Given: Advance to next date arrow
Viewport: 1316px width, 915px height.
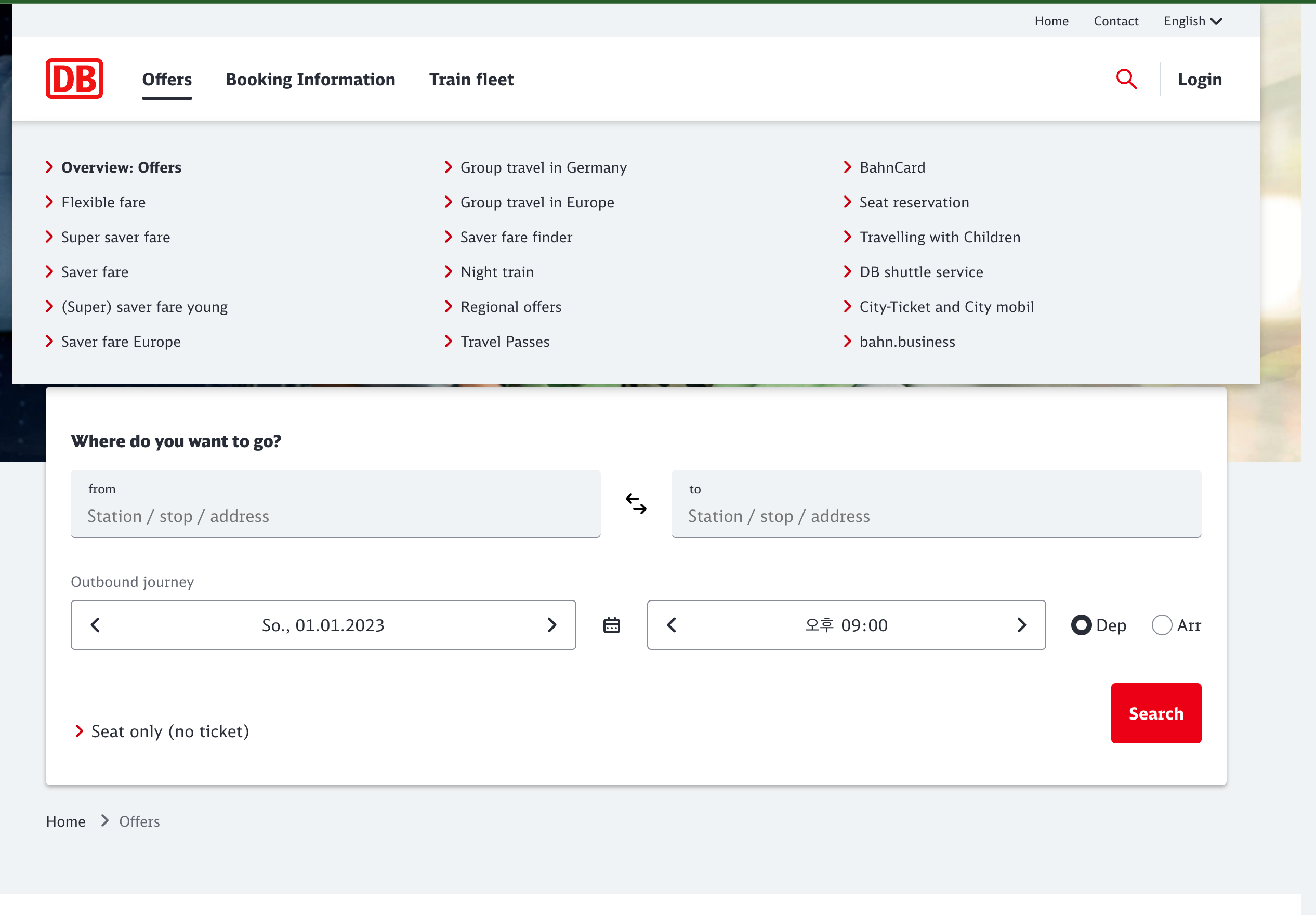Looking at the screenshot, I should tap(551, 625).
